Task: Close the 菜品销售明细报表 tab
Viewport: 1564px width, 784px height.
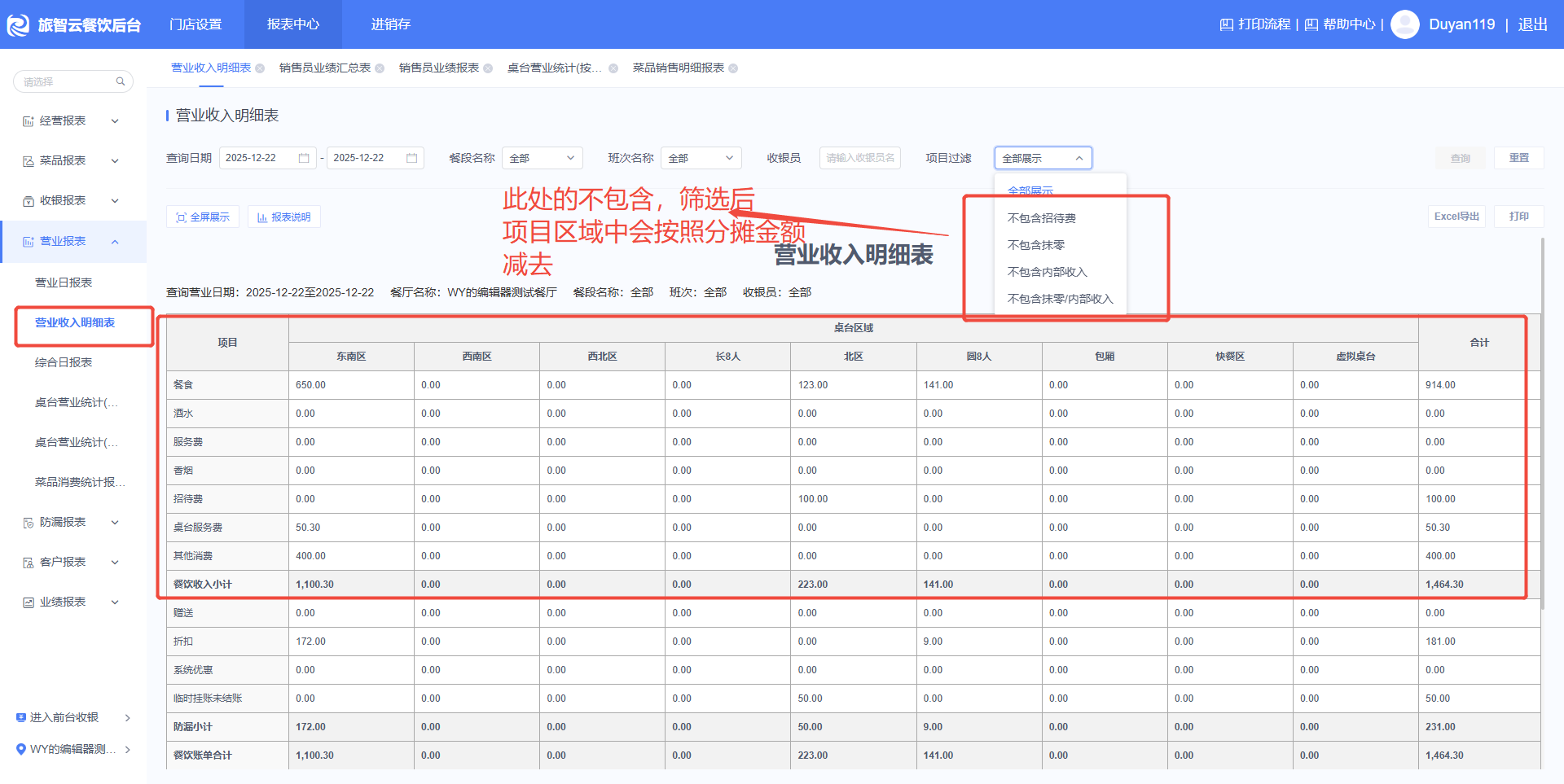Action: [733, 68]
